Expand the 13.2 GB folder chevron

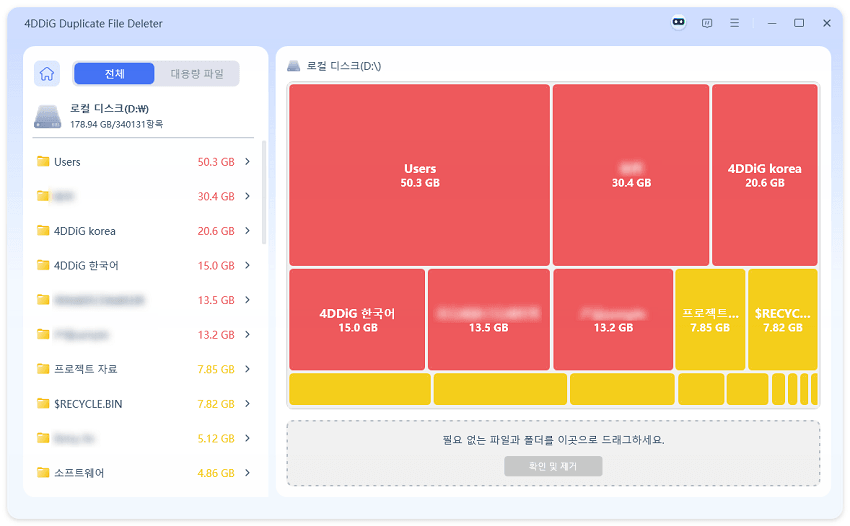coord(247,334)
